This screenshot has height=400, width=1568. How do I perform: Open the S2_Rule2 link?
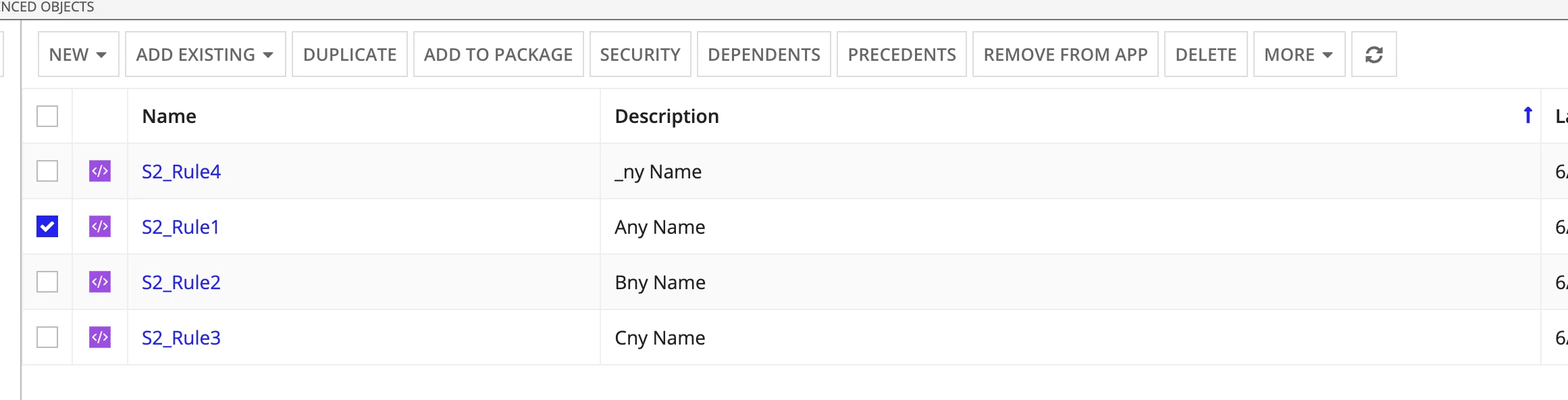coord(181,282)
